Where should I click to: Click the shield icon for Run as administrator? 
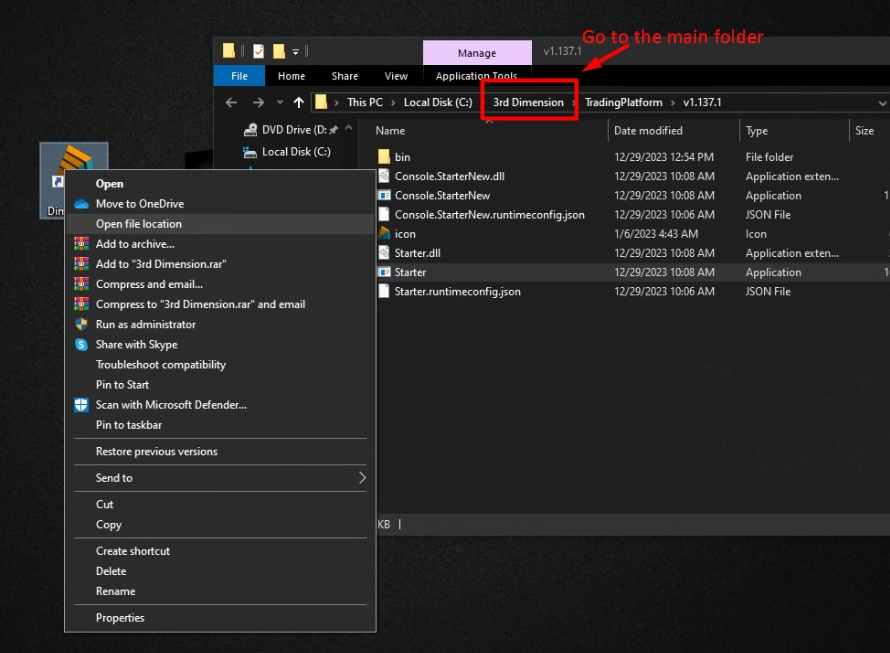coord(82,325)
